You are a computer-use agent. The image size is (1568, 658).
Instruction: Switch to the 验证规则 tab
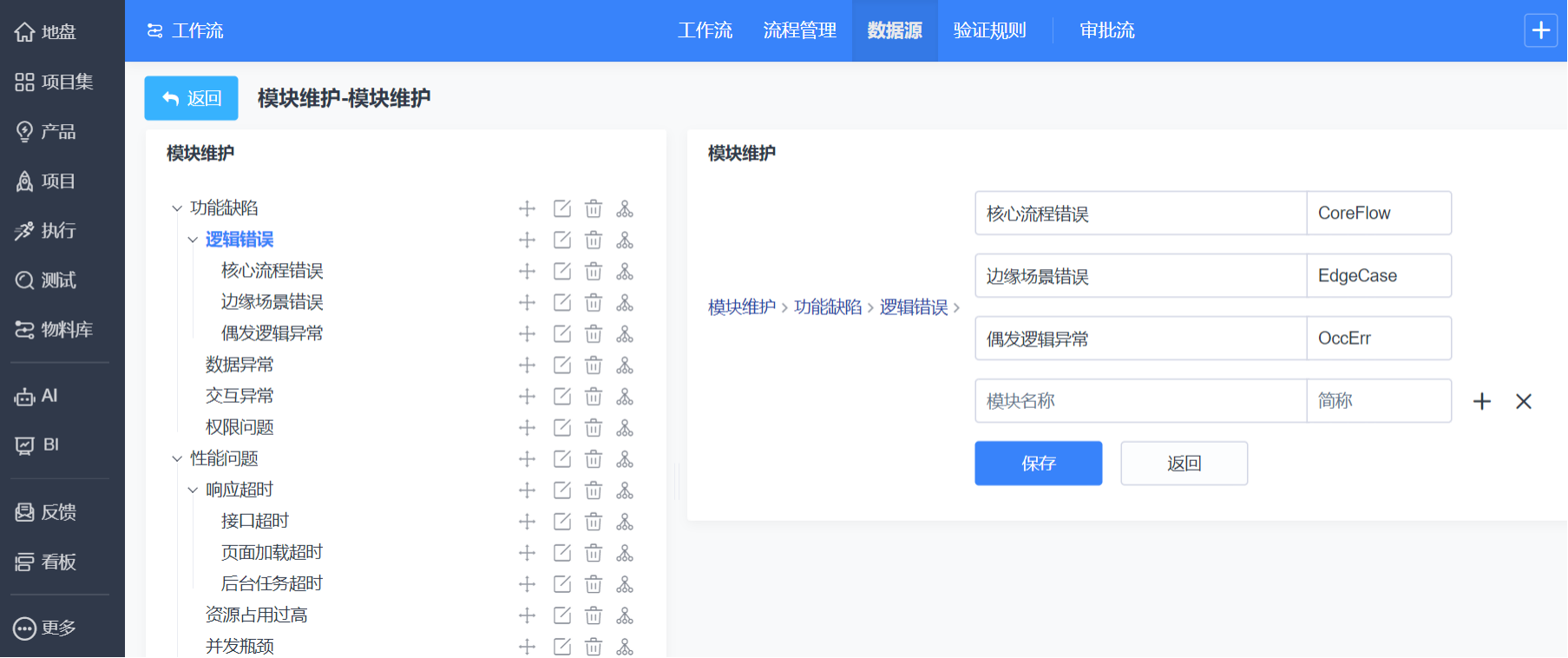tap(989, 30)
